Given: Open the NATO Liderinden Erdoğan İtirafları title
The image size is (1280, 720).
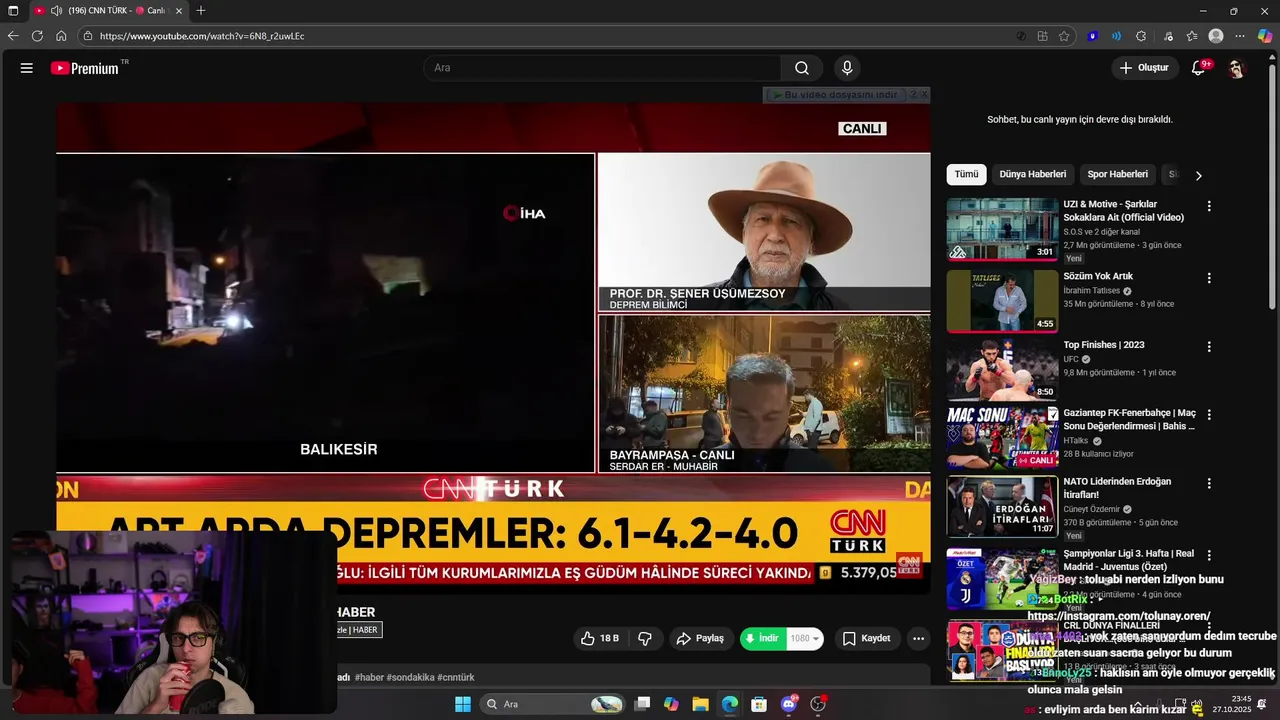Looking at the screenshot, I should [1117, 488].
